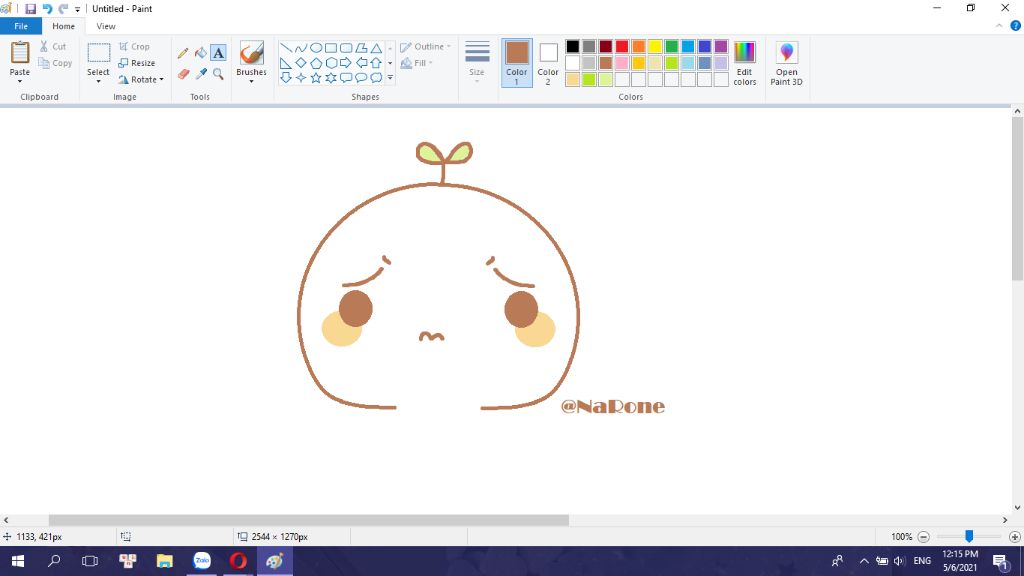Pick the yellow color swatch
Image resolution: width=1024 pixels, height=576 pixels.
[655, 46]
